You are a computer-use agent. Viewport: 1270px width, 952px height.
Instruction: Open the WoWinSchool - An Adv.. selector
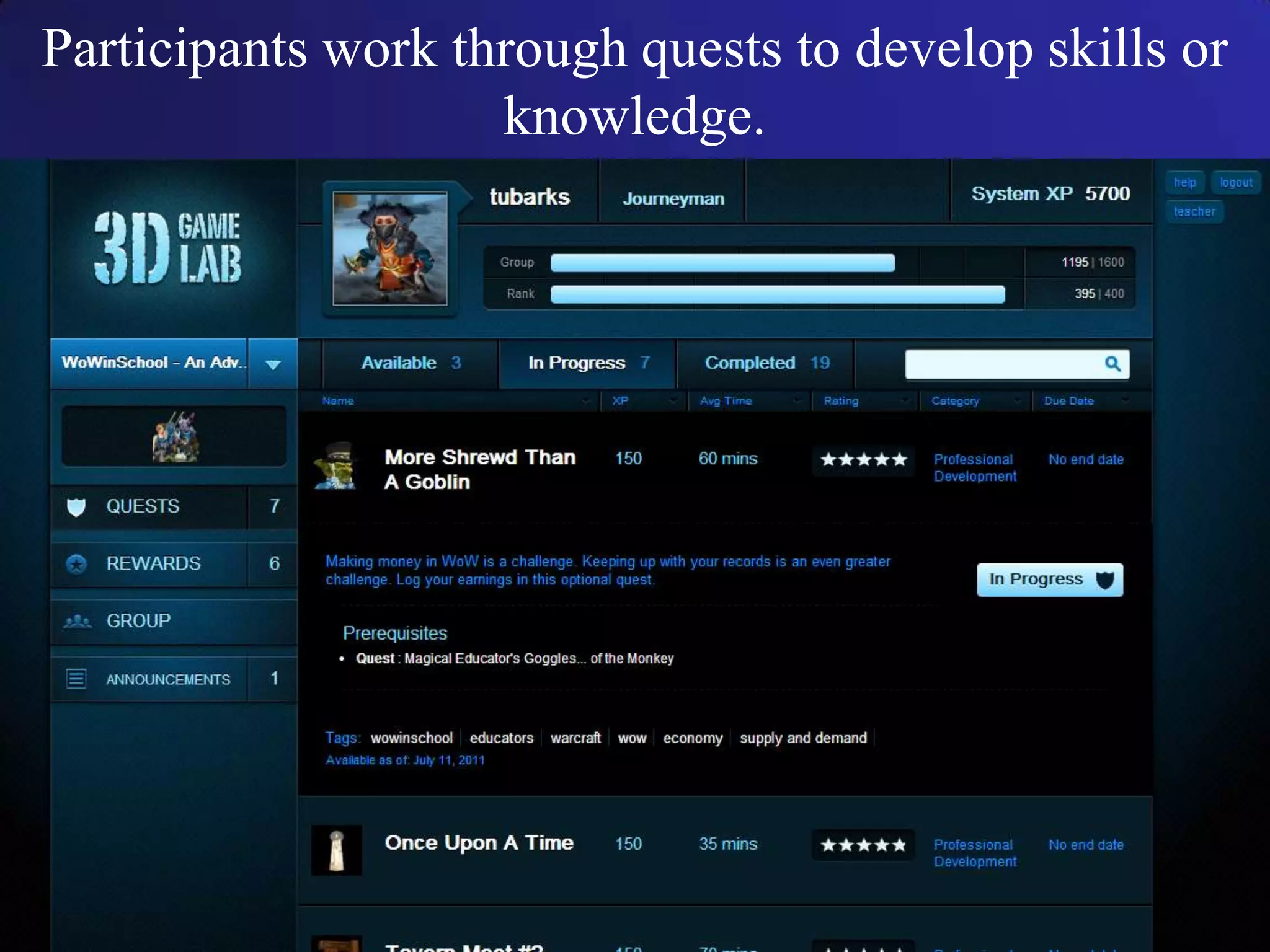(149, 363)
